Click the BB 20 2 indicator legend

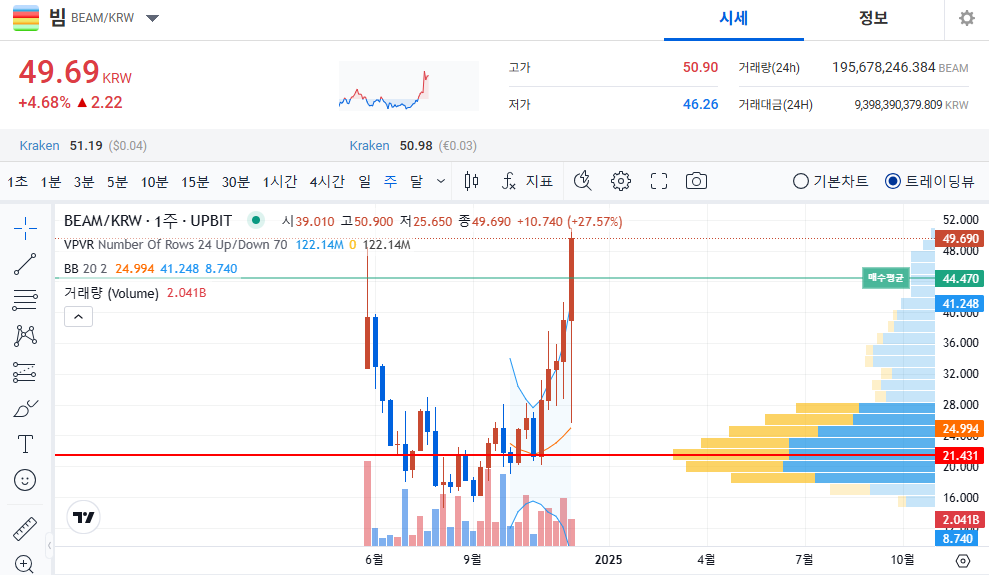click(85, 269)
